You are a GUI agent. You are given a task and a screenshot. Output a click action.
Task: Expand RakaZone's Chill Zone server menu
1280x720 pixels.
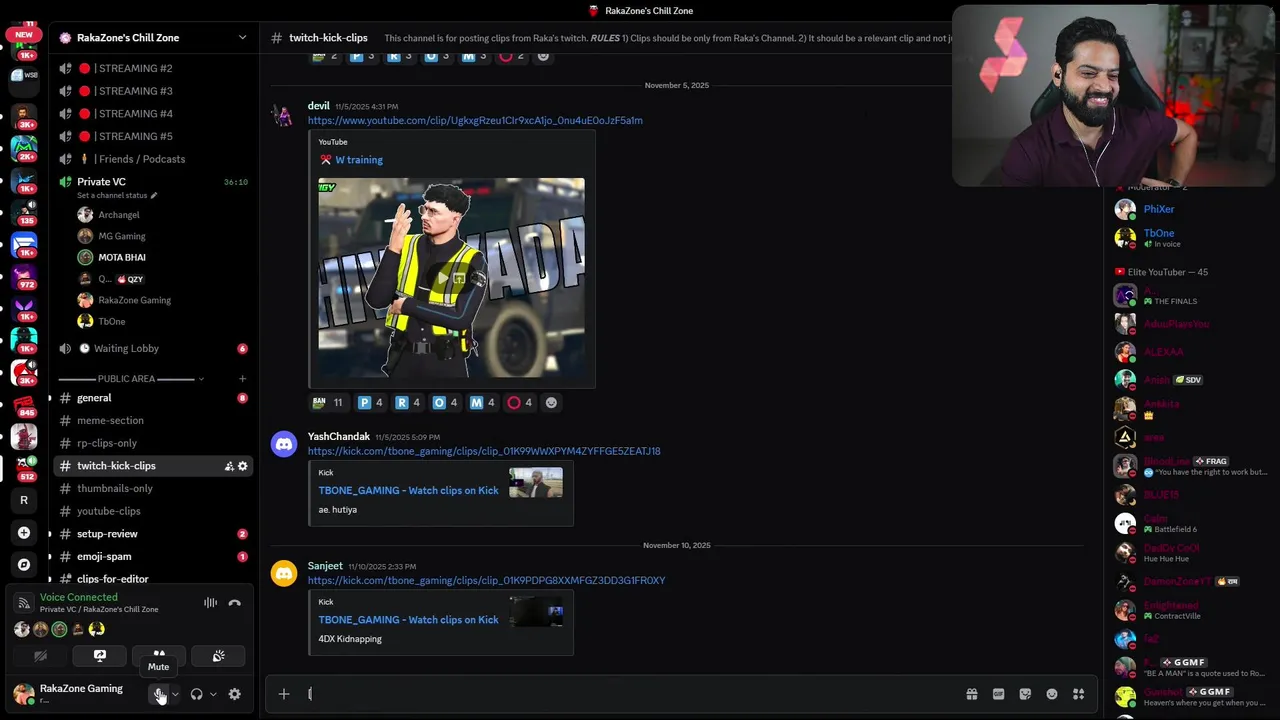coord(242,38)
